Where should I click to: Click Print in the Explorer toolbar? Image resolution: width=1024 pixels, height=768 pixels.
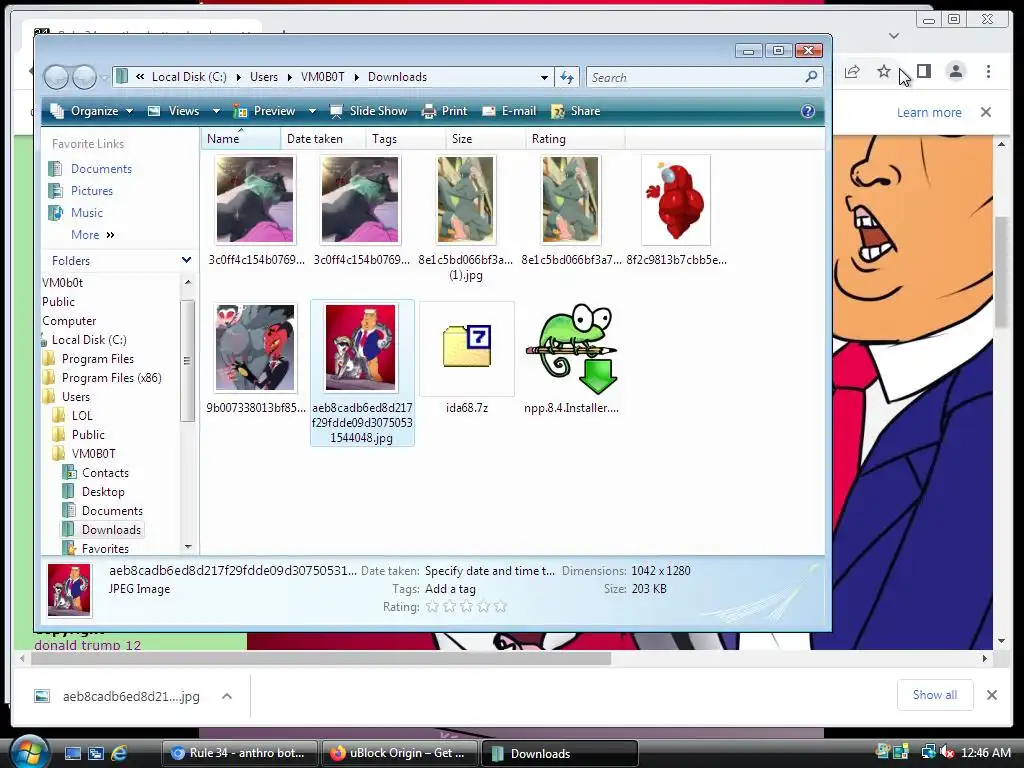click(445, 111)
